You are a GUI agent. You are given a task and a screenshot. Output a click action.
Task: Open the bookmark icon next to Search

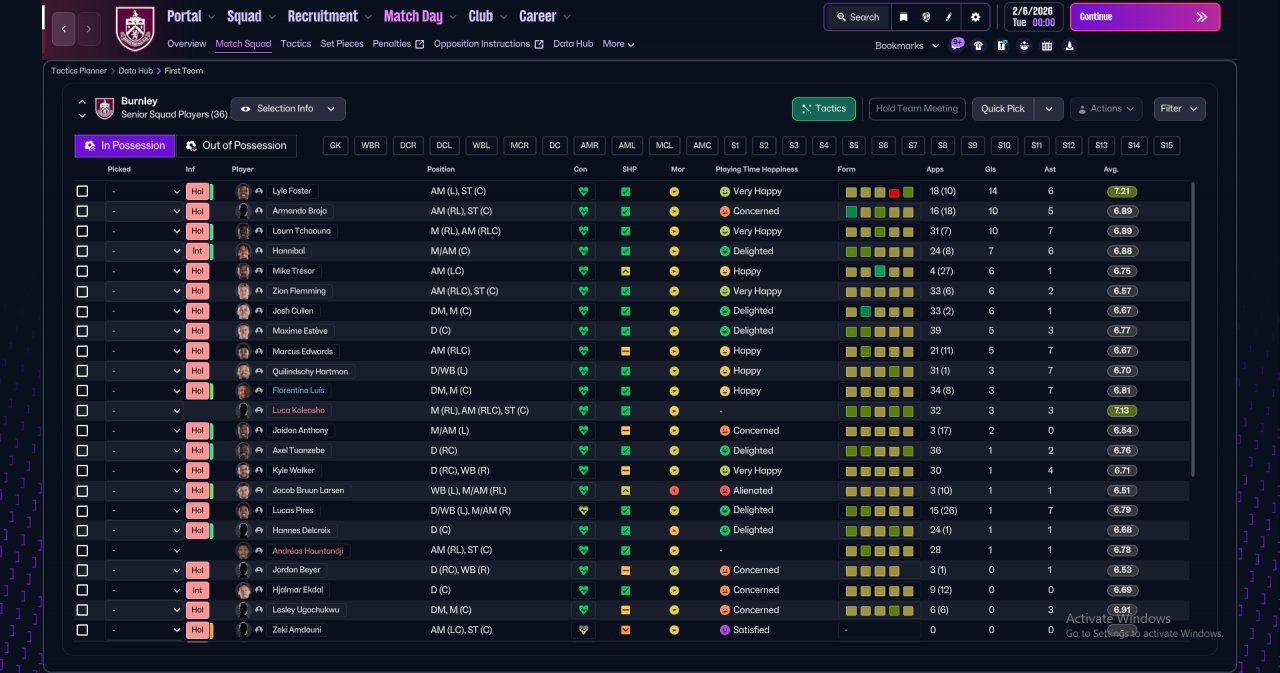click(904, 17)
